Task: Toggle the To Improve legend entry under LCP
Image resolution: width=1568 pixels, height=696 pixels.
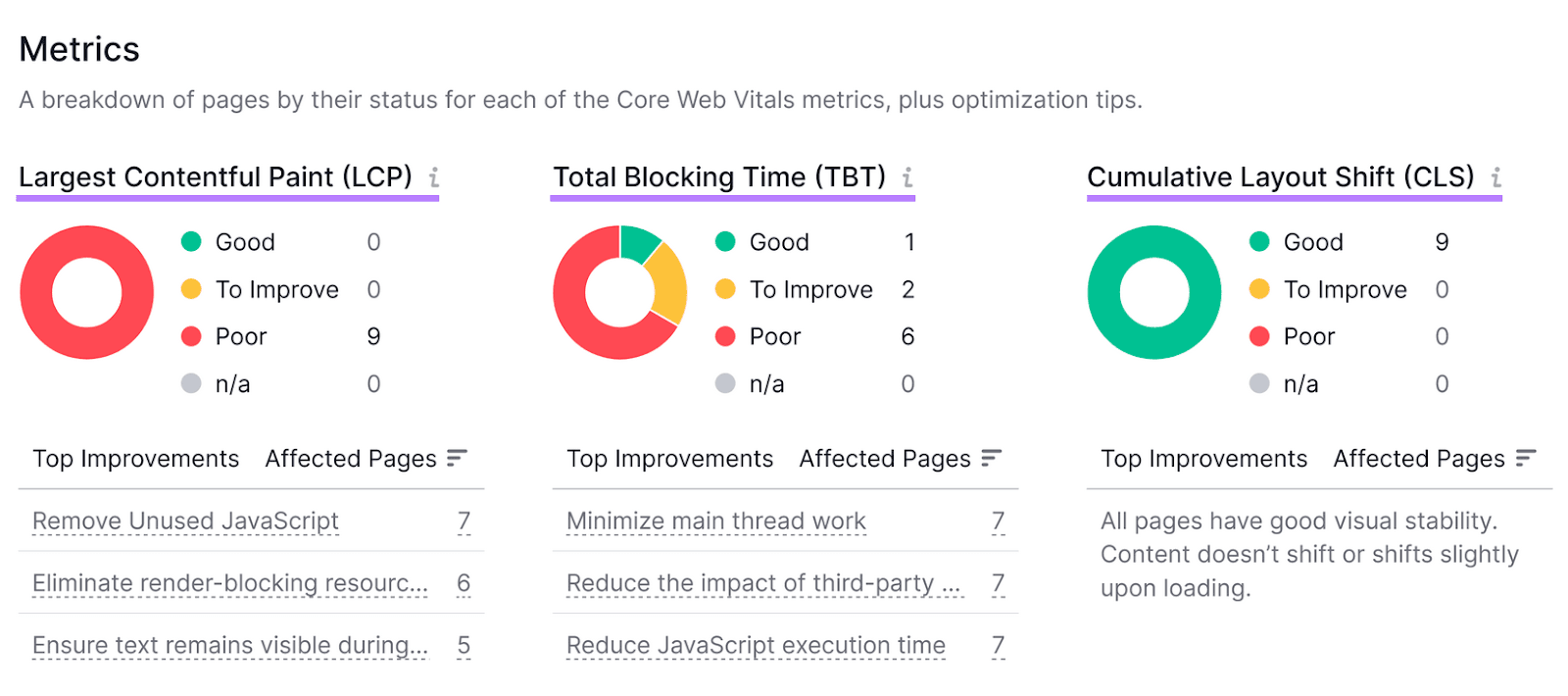Action: pyautogui.click(x=275, y=289)
